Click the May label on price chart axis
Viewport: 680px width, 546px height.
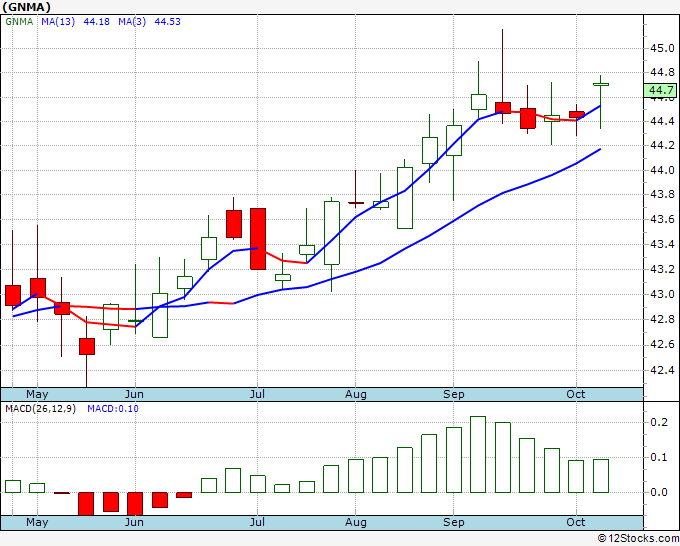click(37, 394)
